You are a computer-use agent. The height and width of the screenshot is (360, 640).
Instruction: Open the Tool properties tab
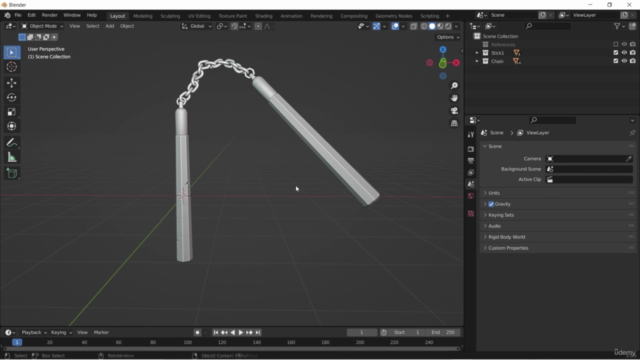(471, 135)
